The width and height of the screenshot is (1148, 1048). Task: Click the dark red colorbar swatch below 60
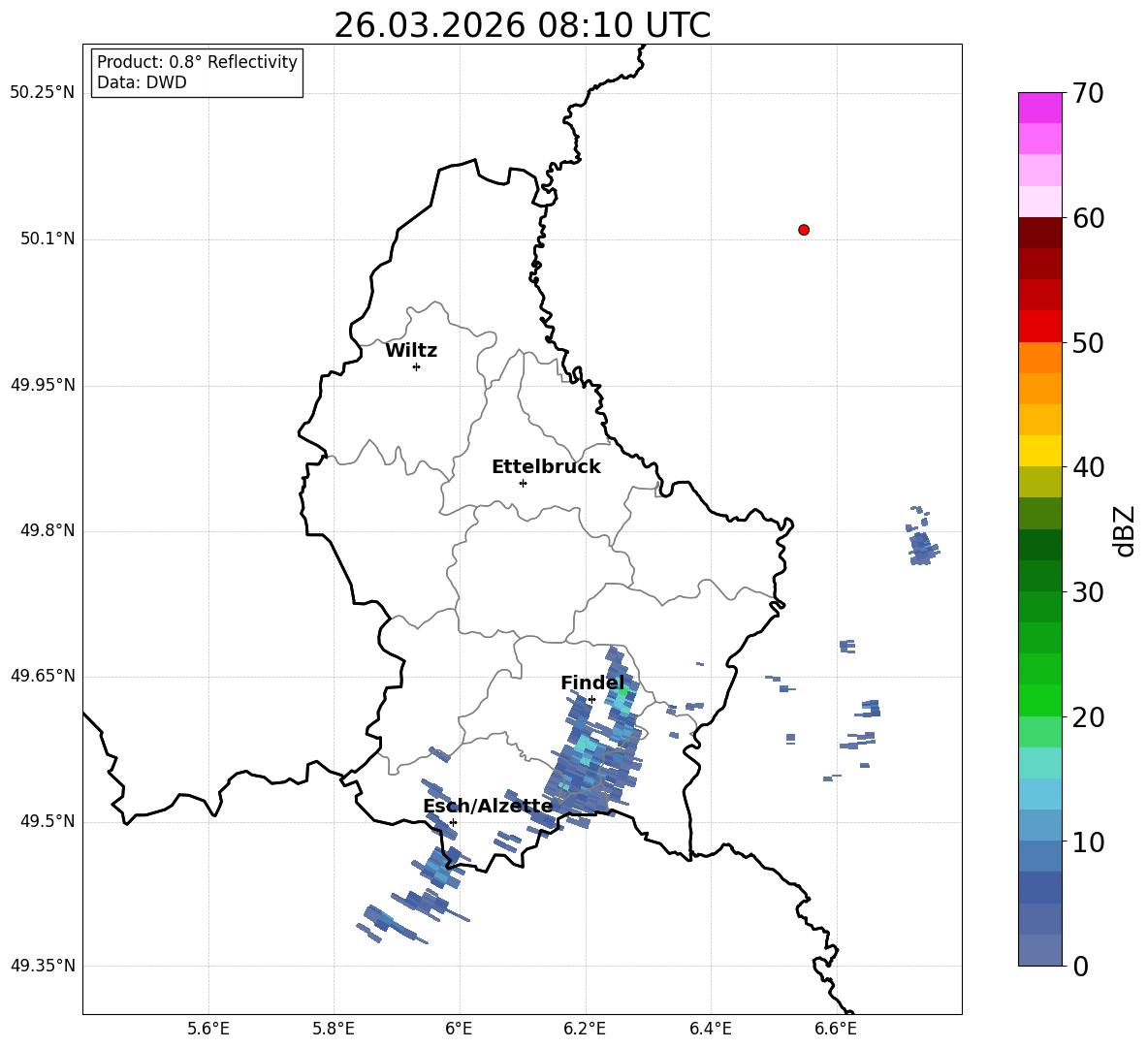click(x=1040, y=233)
